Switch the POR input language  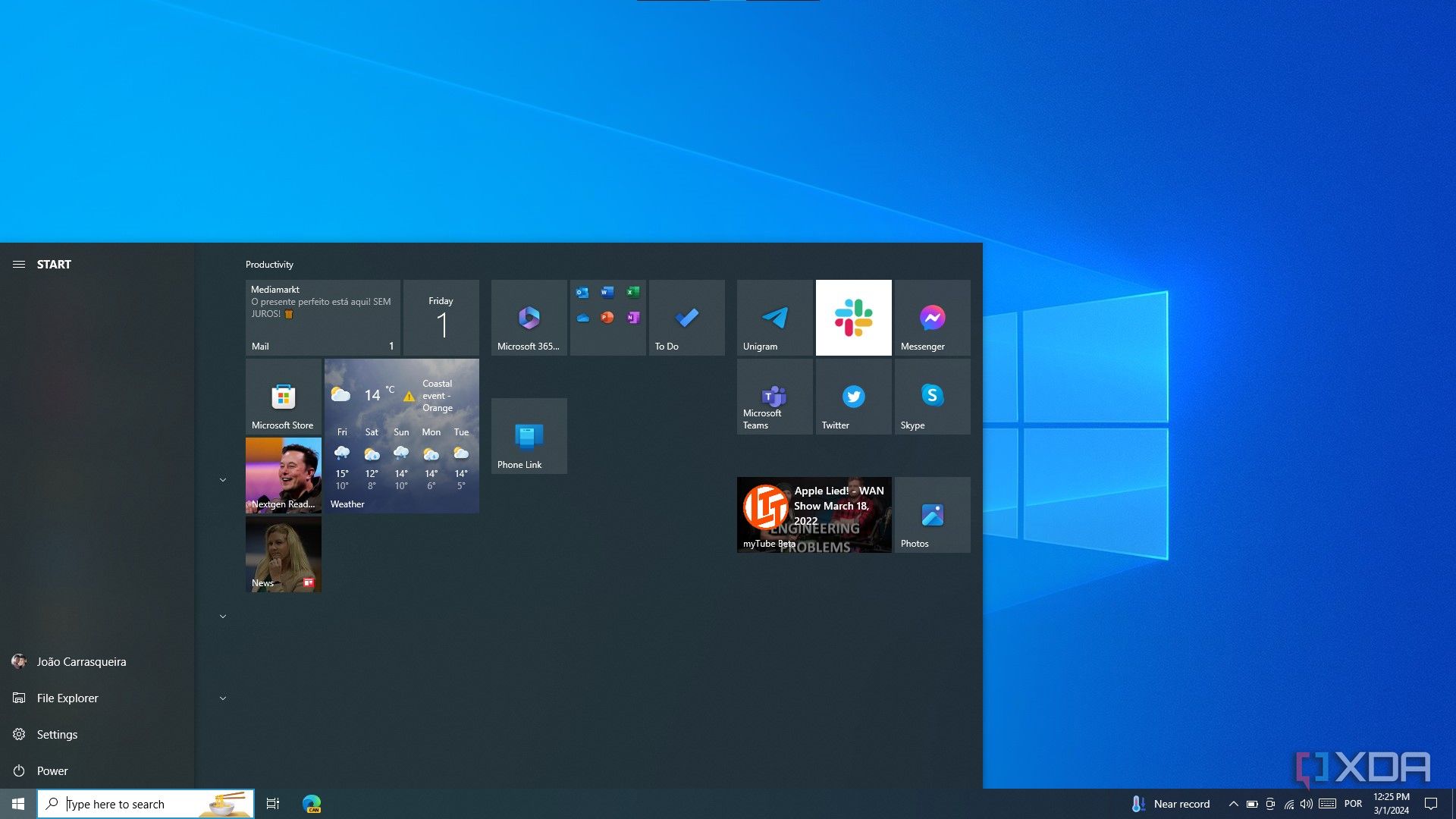click(1353, 804)
